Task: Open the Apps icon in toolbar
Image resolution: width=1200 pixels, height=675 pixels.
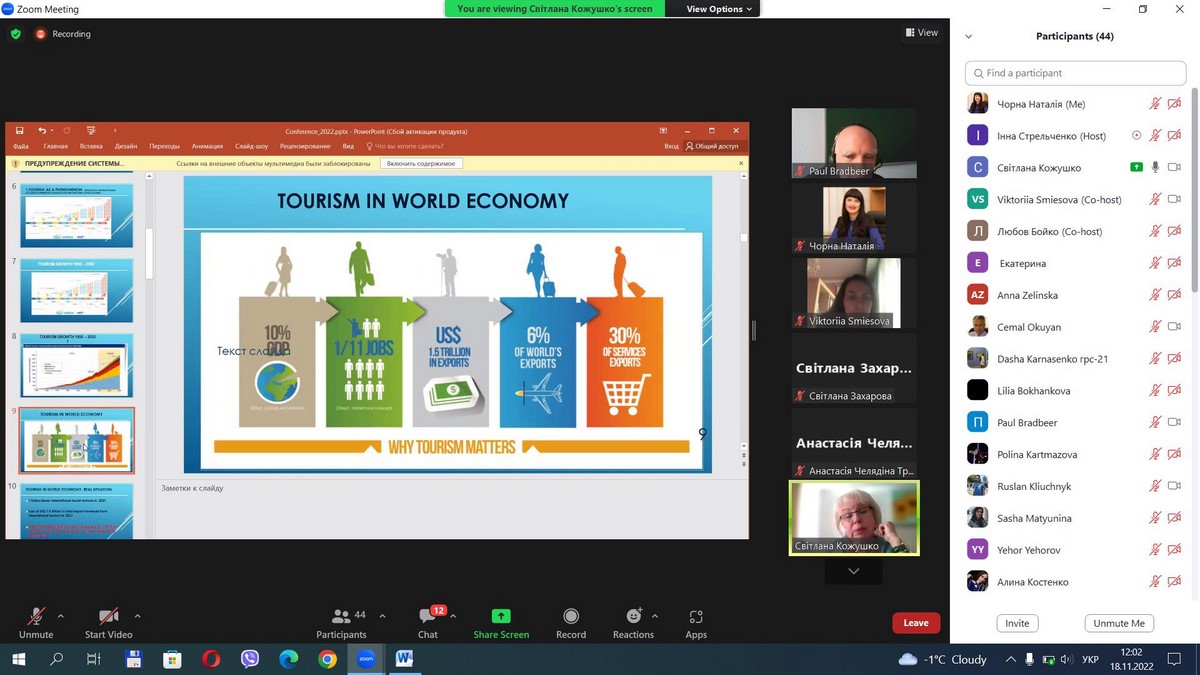Action: 696,617
